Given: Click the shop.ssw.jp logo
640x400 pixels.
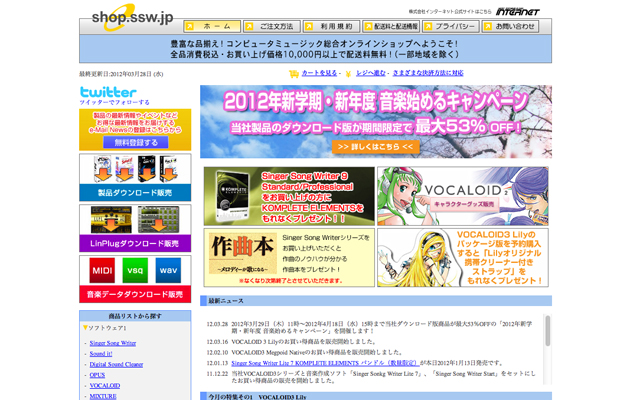Looking at the screenshot, I should (x=132, y=18).
